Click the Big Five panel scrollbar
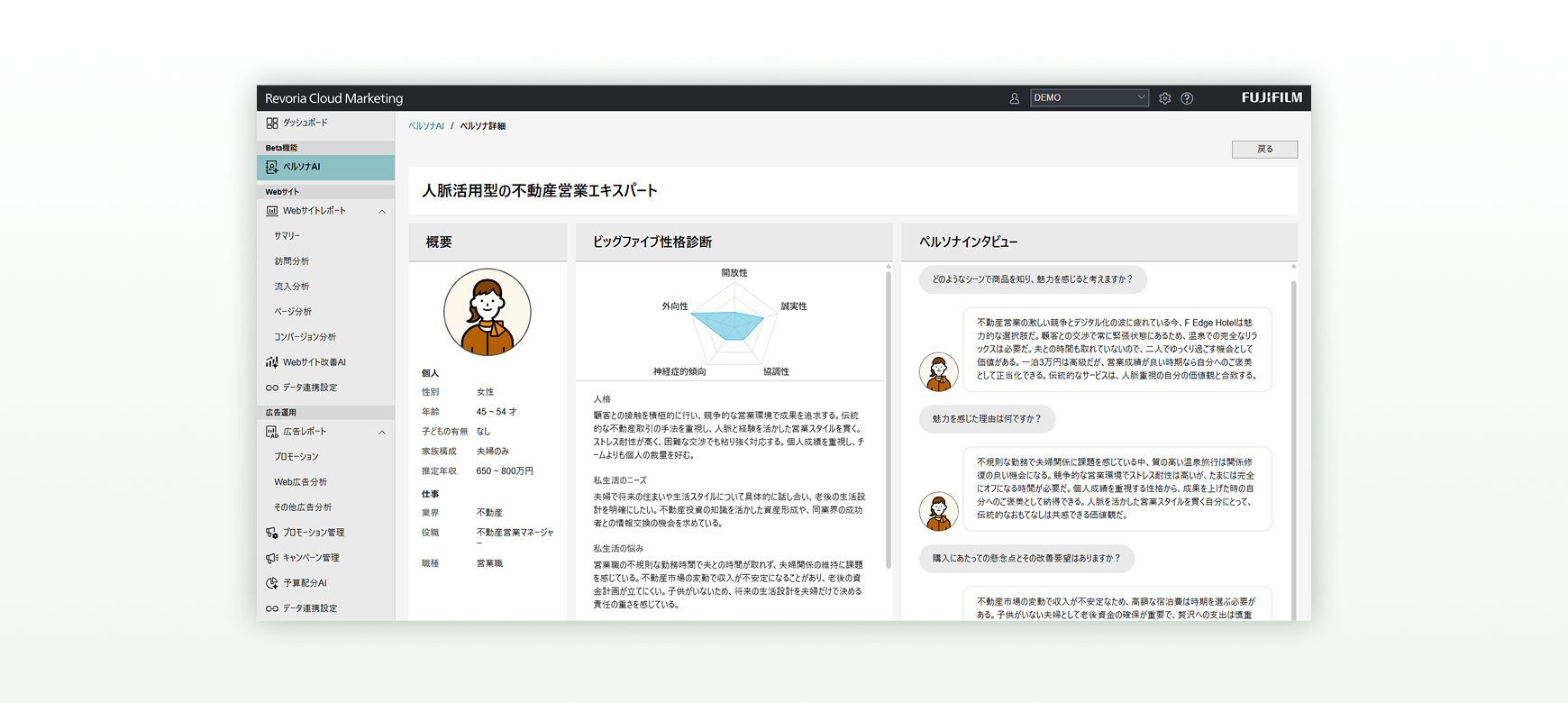 pos(889,415)
